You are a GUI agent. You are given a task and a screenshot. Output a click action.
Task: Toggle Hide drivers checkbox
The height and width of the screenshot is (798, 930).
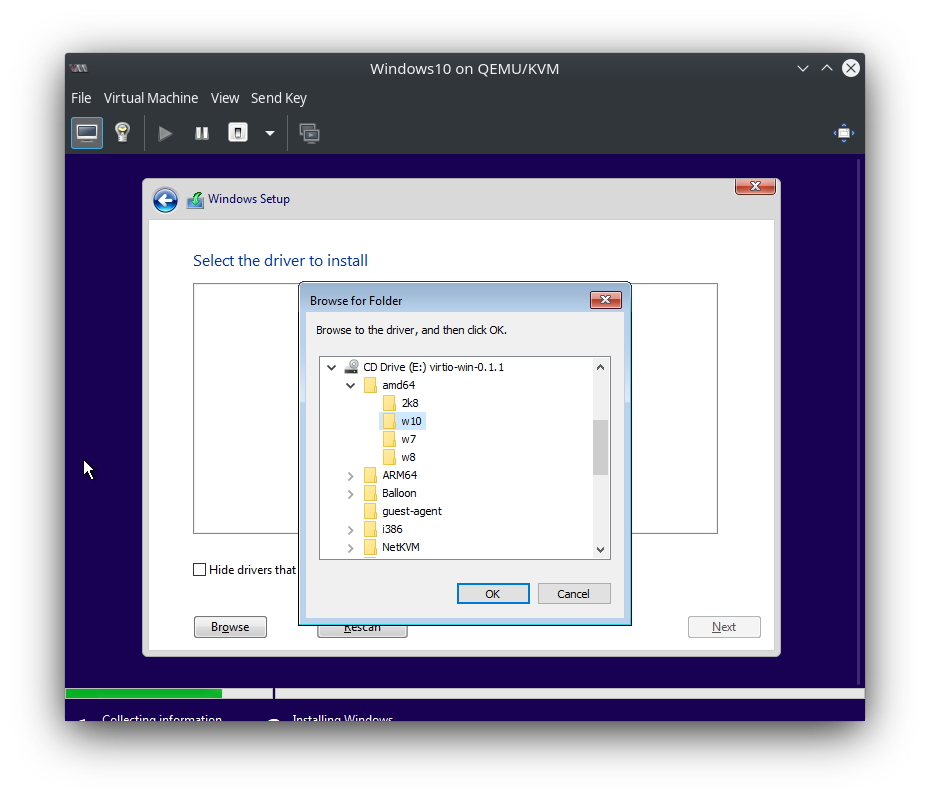coord(199,570)
